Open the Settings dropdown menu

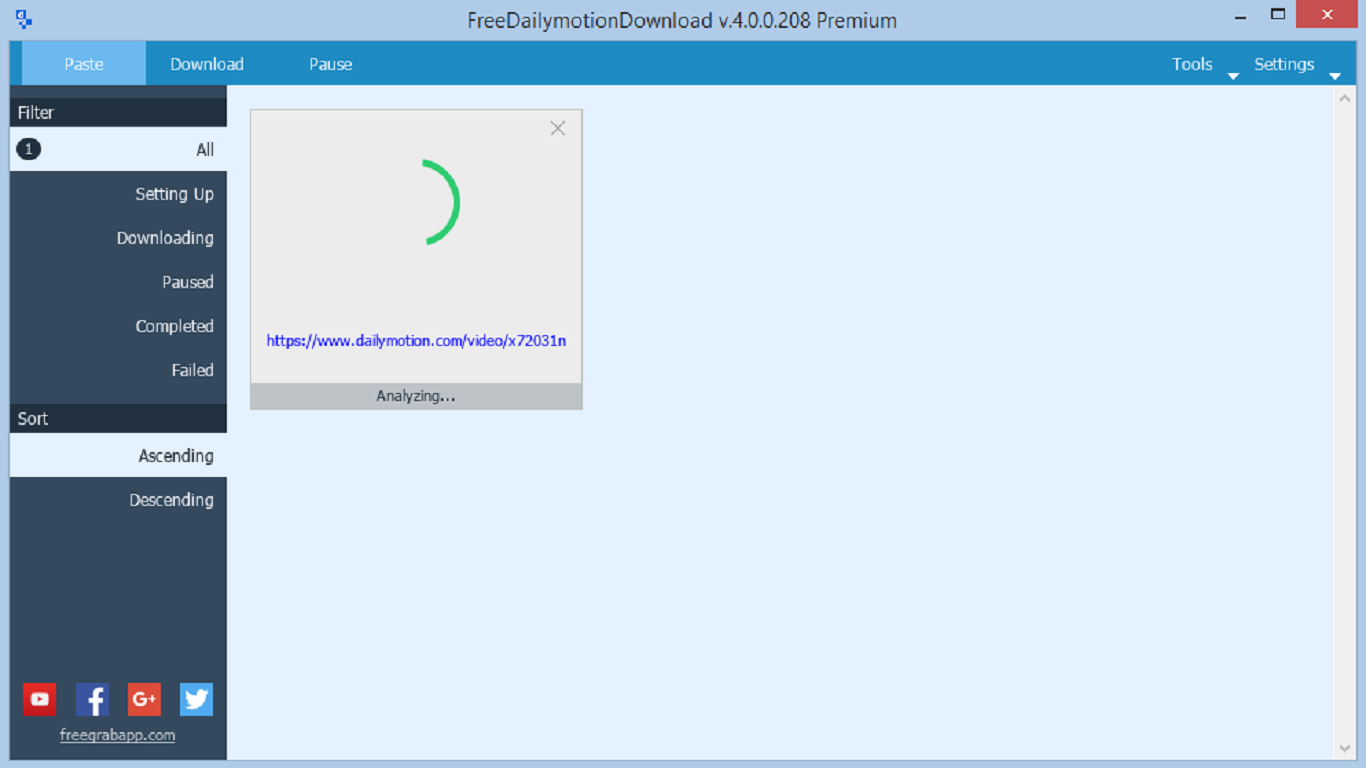pos(1296,64)
